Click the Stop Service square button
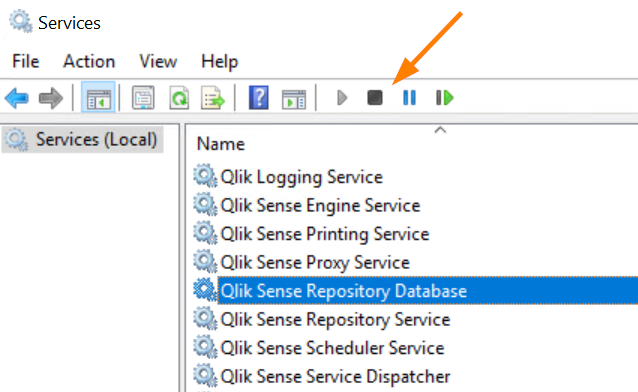The height and width of the screenshot is (392, 638). point(375,98)
